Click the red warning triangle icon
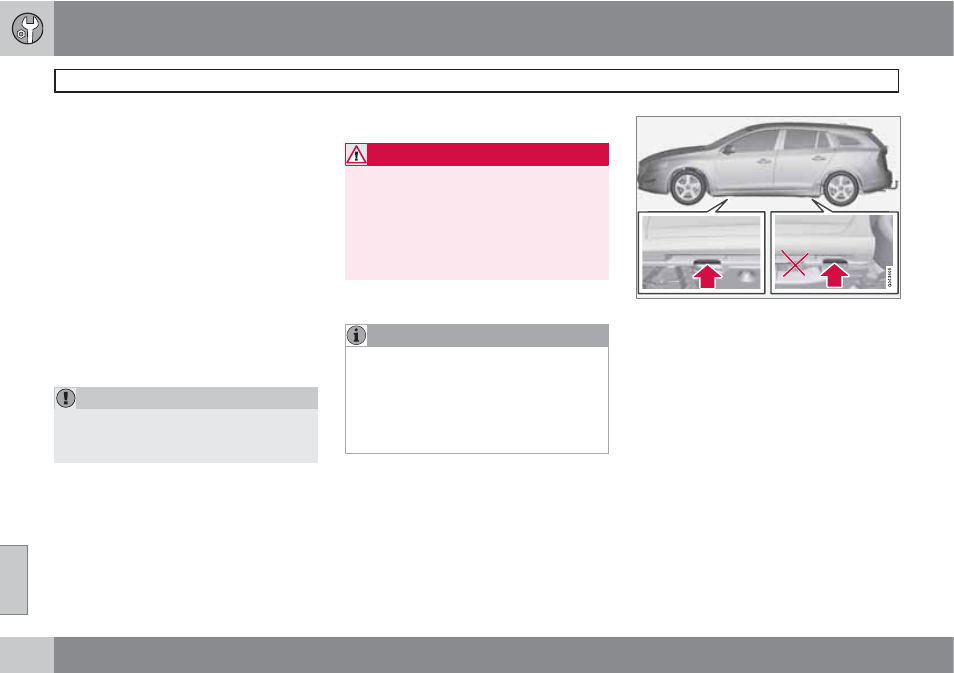The width and height of the screenshot is (954, 673). click(x=356, y=155)
